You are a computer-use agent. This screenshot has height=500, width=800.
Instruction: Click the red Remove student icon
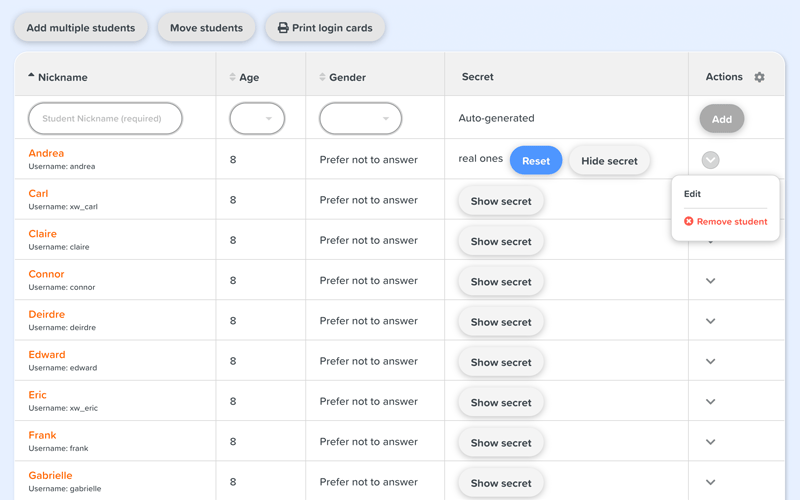pos(689,222)
